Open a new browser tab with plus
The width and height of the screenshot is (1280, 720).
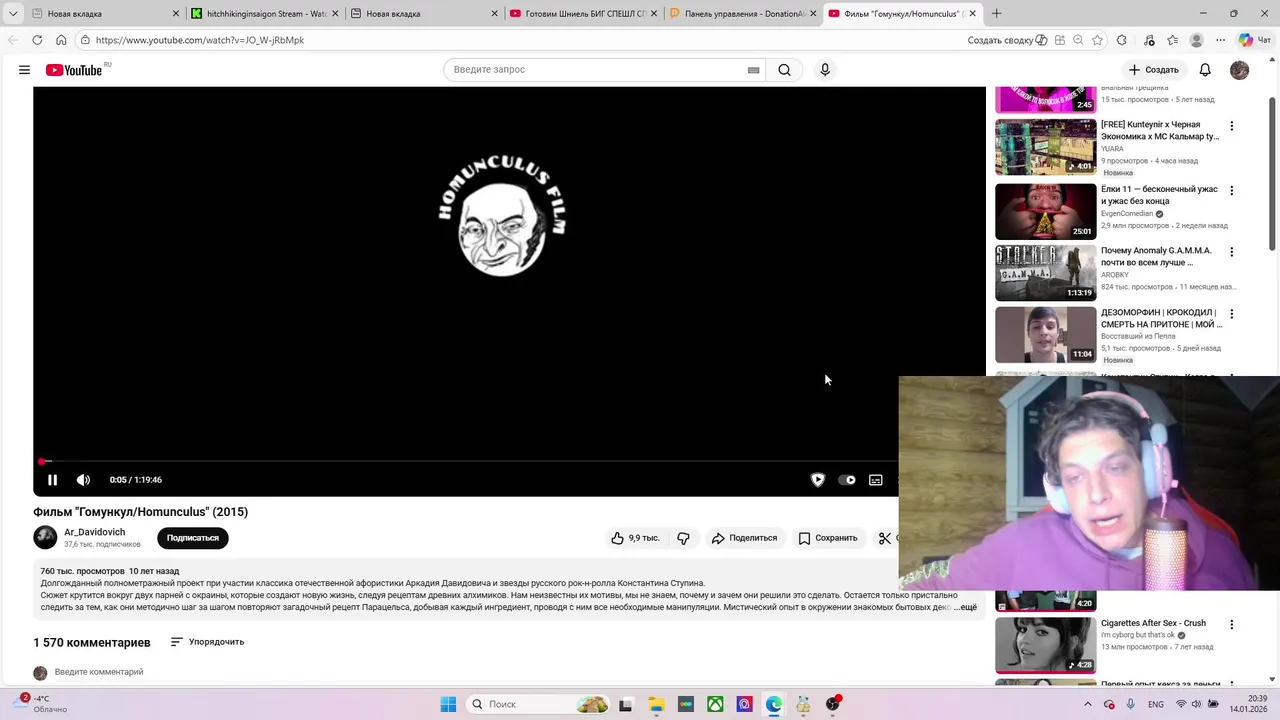996,14
